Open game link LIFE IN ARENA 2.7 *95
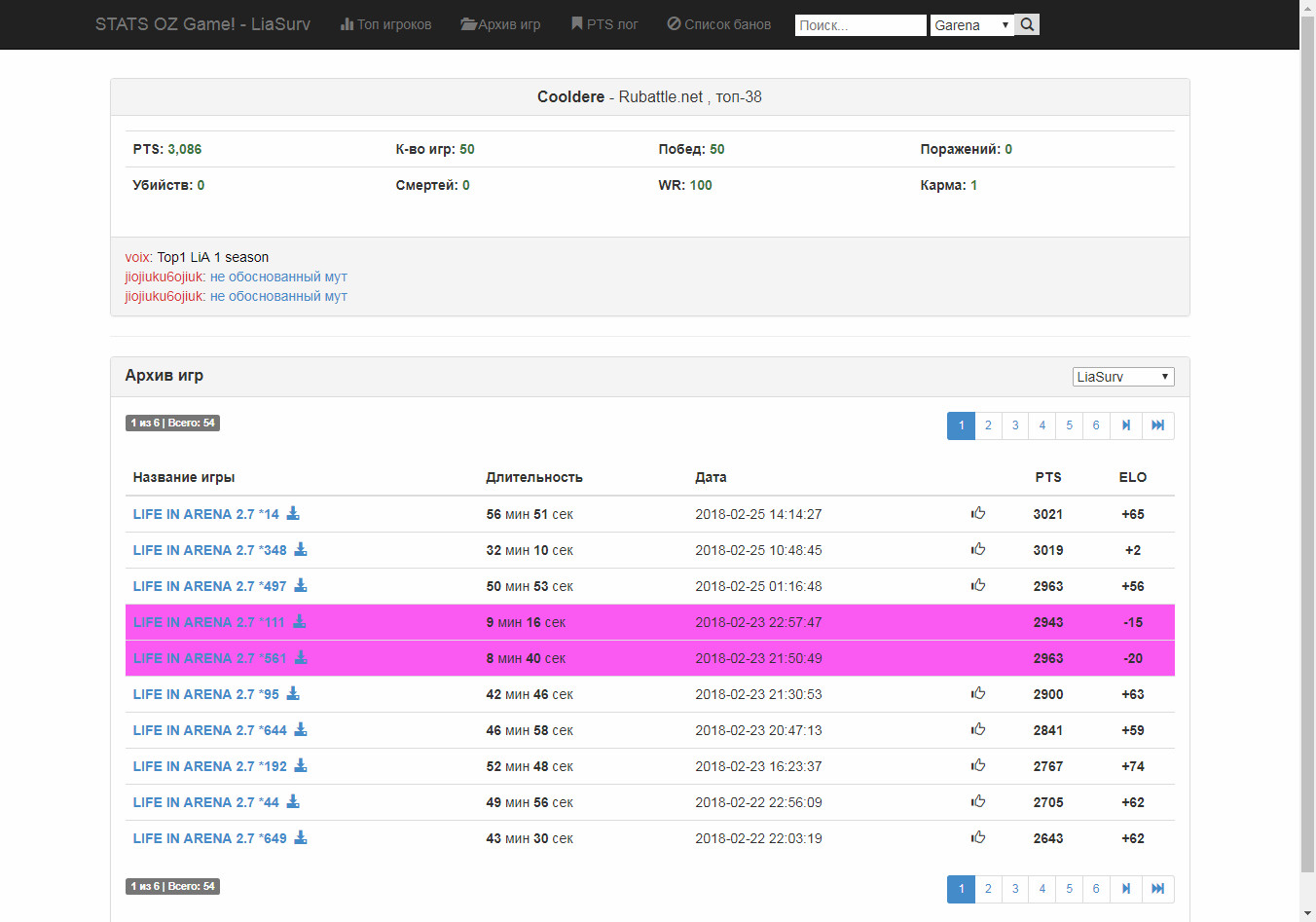Screen dimensions: 1316x922 (x=205, y=694)
